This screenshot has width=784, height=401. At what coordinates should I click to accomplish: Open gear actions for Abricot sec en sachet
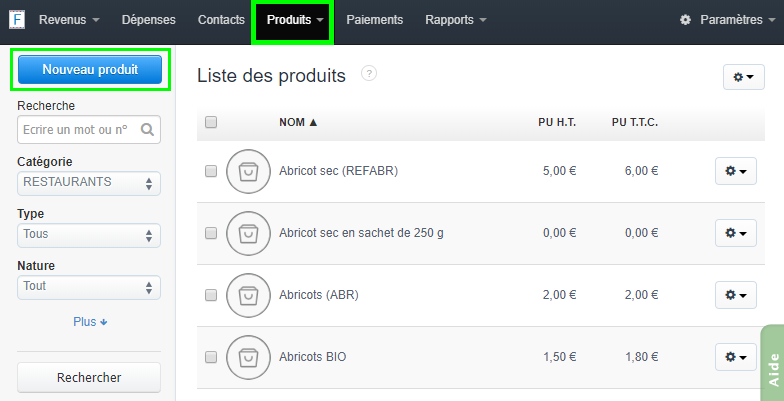[x=735, y=233]
